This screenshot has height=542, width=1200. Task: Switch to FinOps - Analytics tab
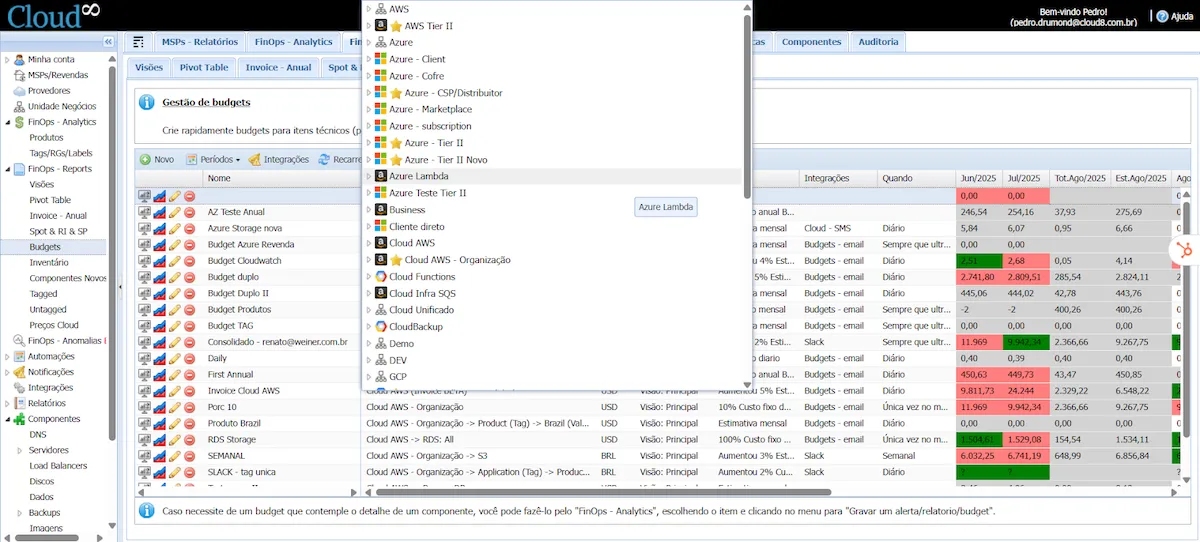(293, 42)
